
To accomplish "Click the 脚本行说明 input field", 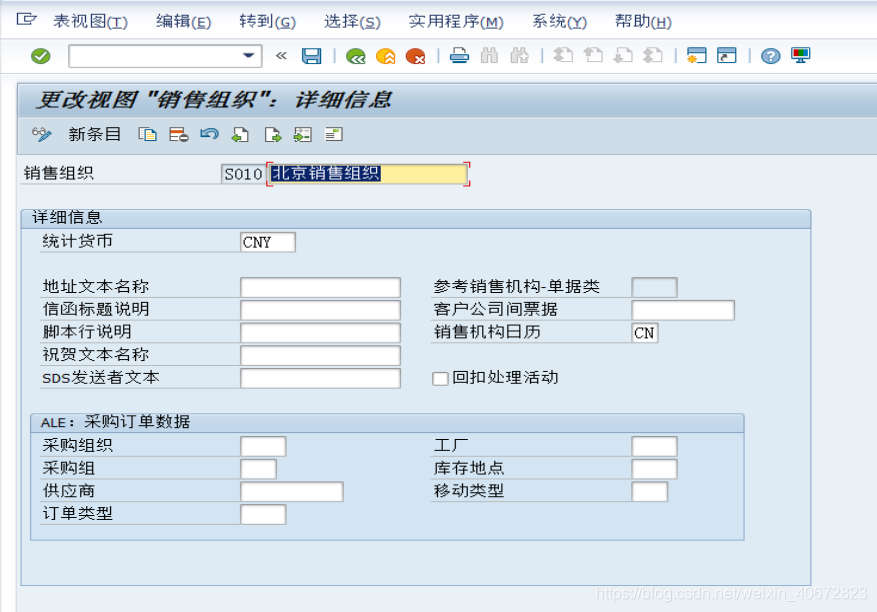I will click(x=320, y=332).
